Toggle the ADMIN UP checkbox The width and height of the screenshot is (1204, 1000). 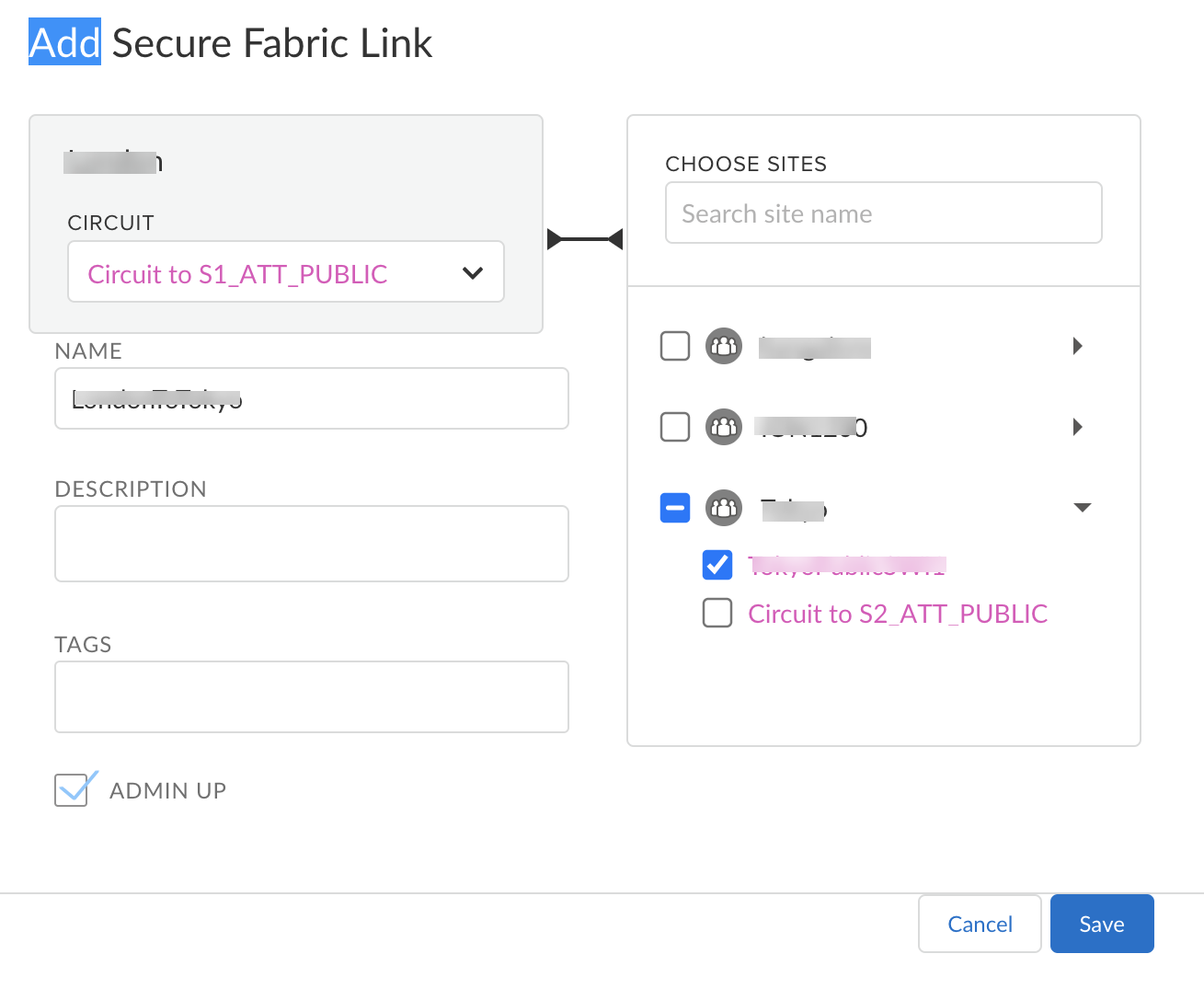(x=71, y=790)
